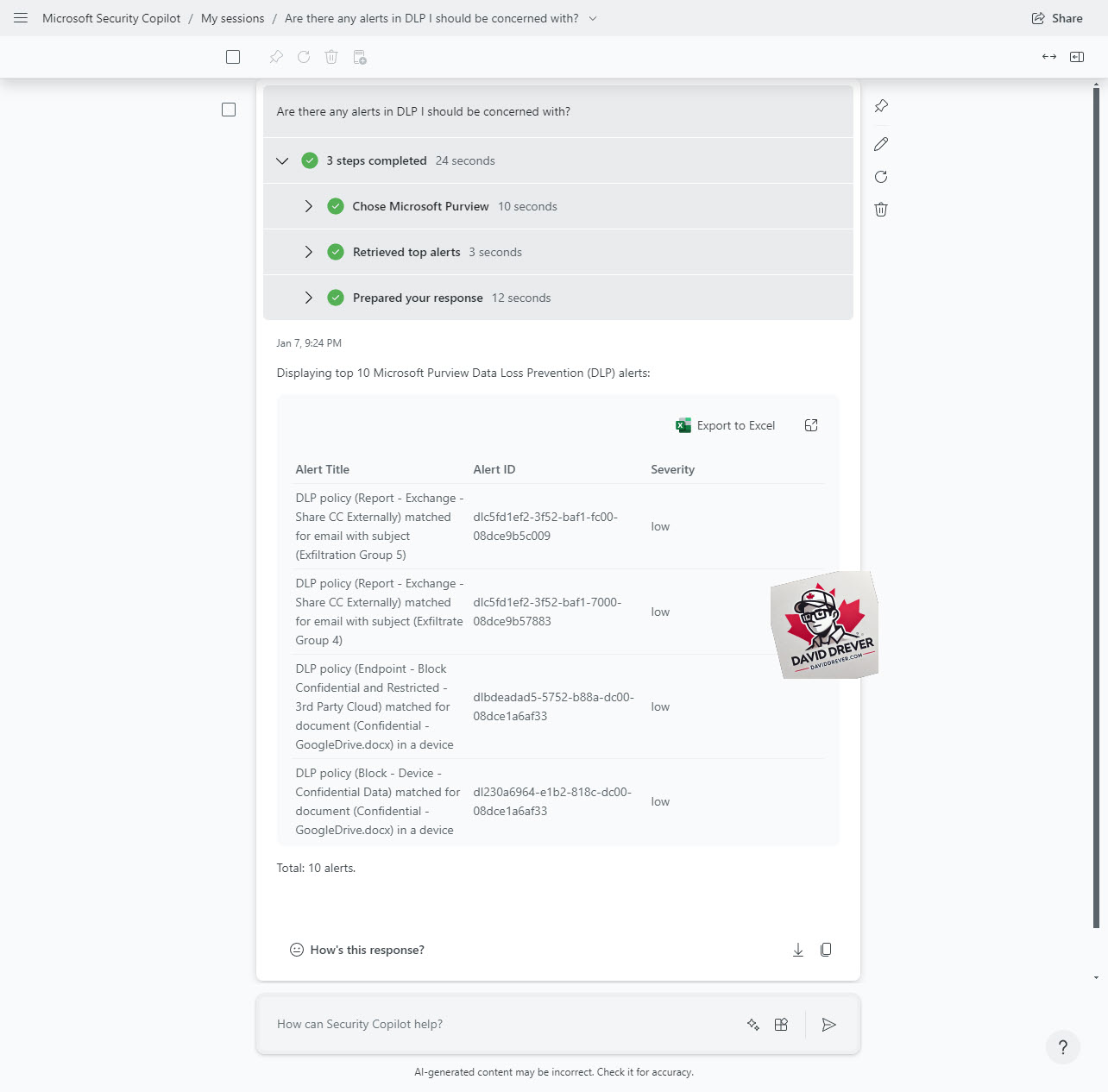The image size is (1108, 1092).
Task: Select the checkbox beside the DLP prompt
Action: coord(229,110)
